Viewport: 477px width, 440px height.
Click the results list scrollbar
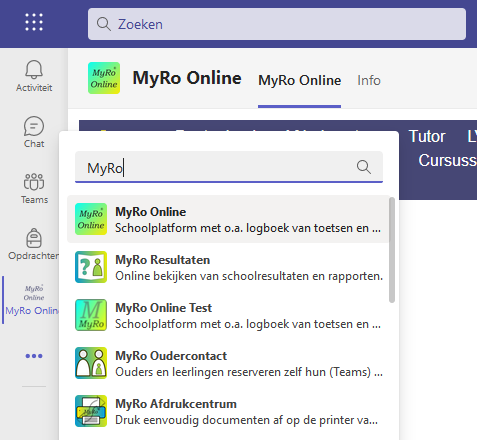coord(392,250)
